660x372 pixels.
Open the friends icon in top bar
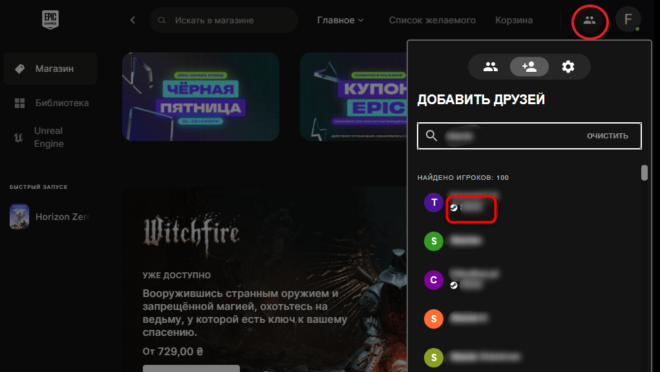(589, 20)
